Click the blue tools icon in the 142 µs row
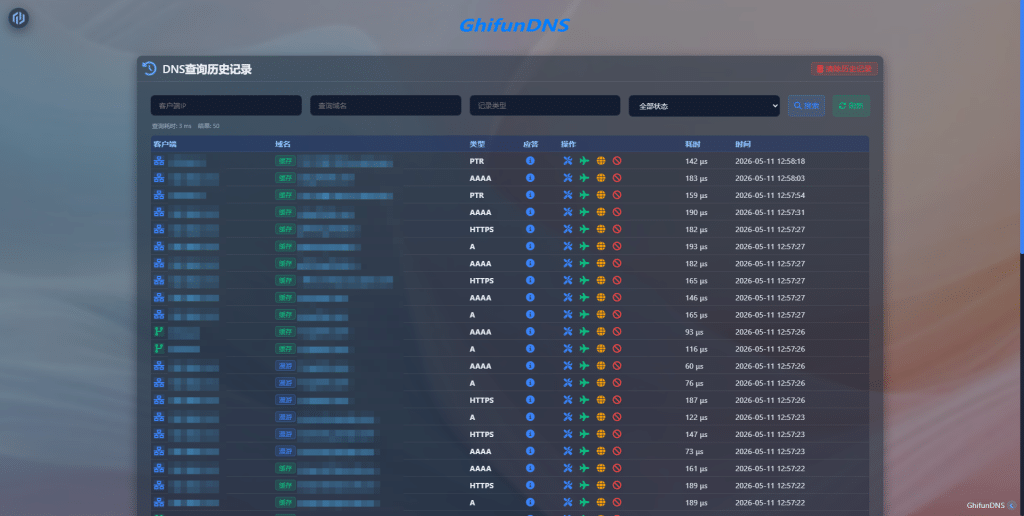Image resolution: width=1024 pixels, height=516 pixels. 568,161
